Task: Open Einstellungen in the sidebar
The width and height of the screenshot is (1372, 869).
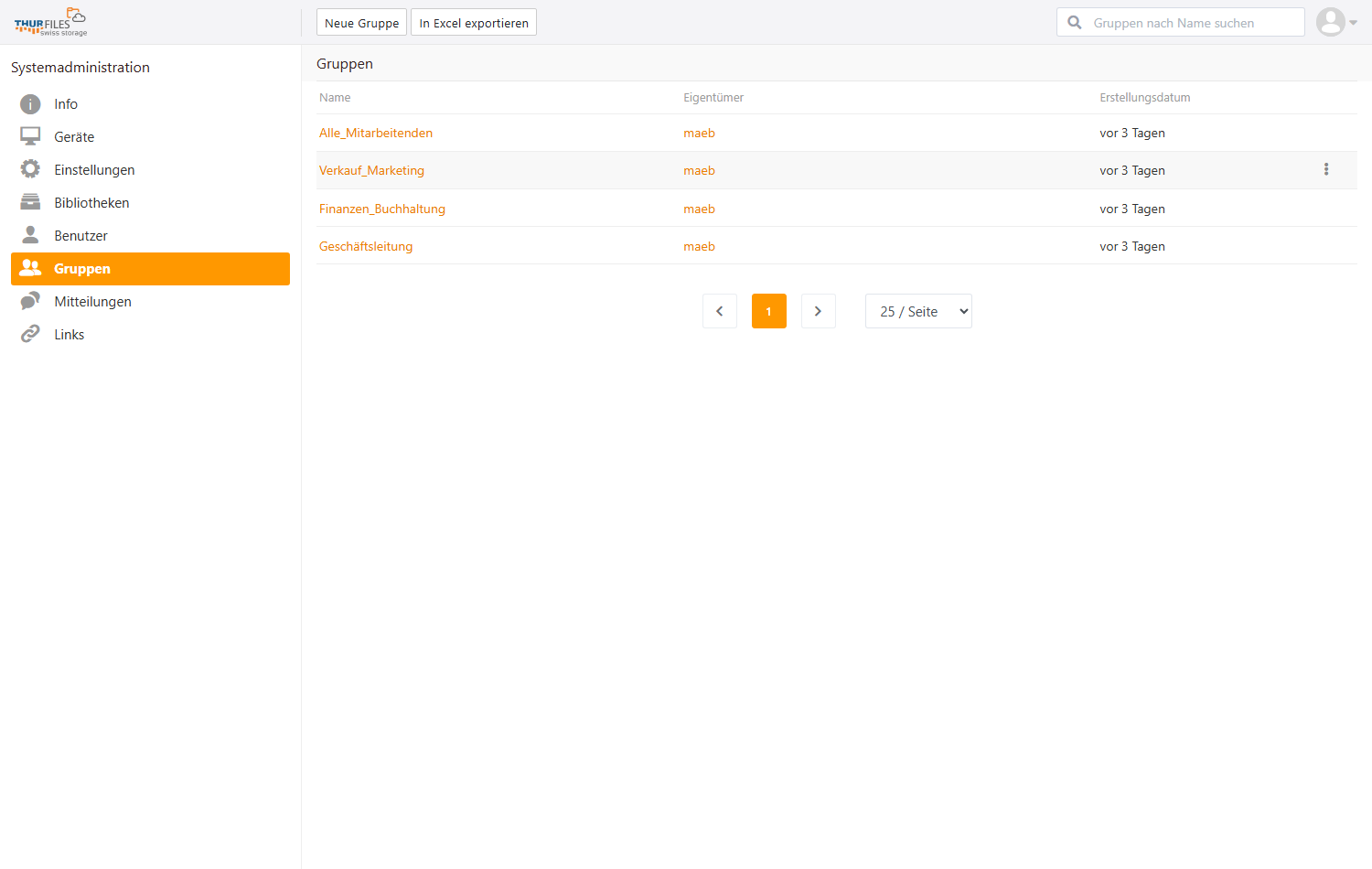Action: 150,170
